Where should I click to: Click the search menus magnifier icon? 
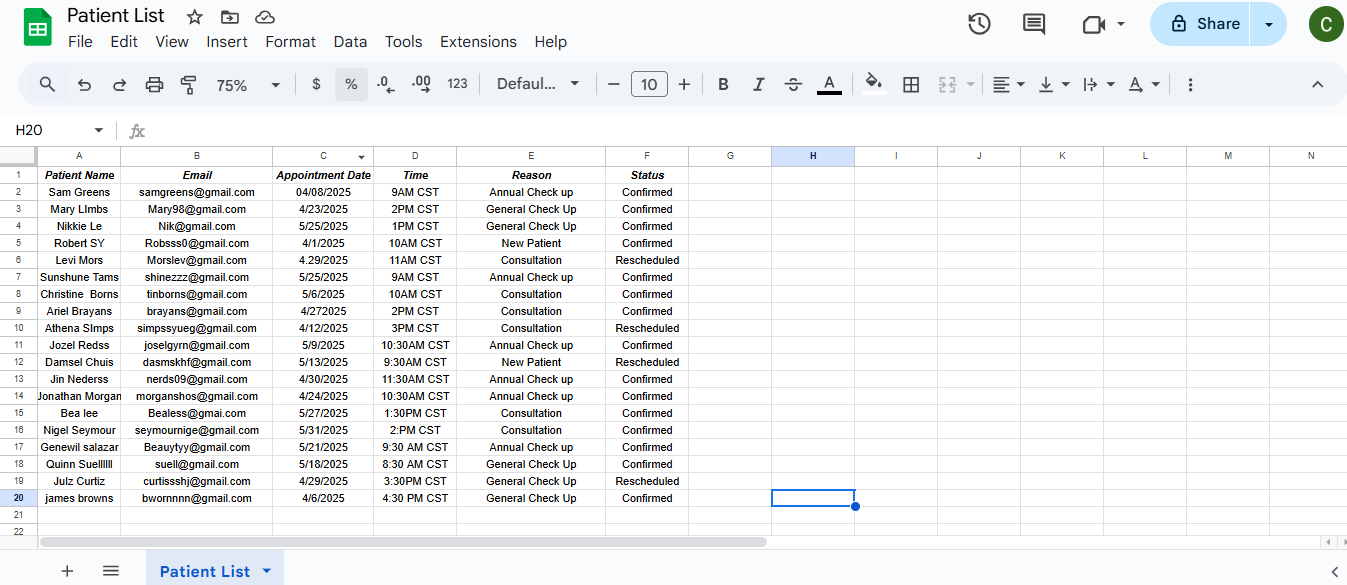point(47,85)
